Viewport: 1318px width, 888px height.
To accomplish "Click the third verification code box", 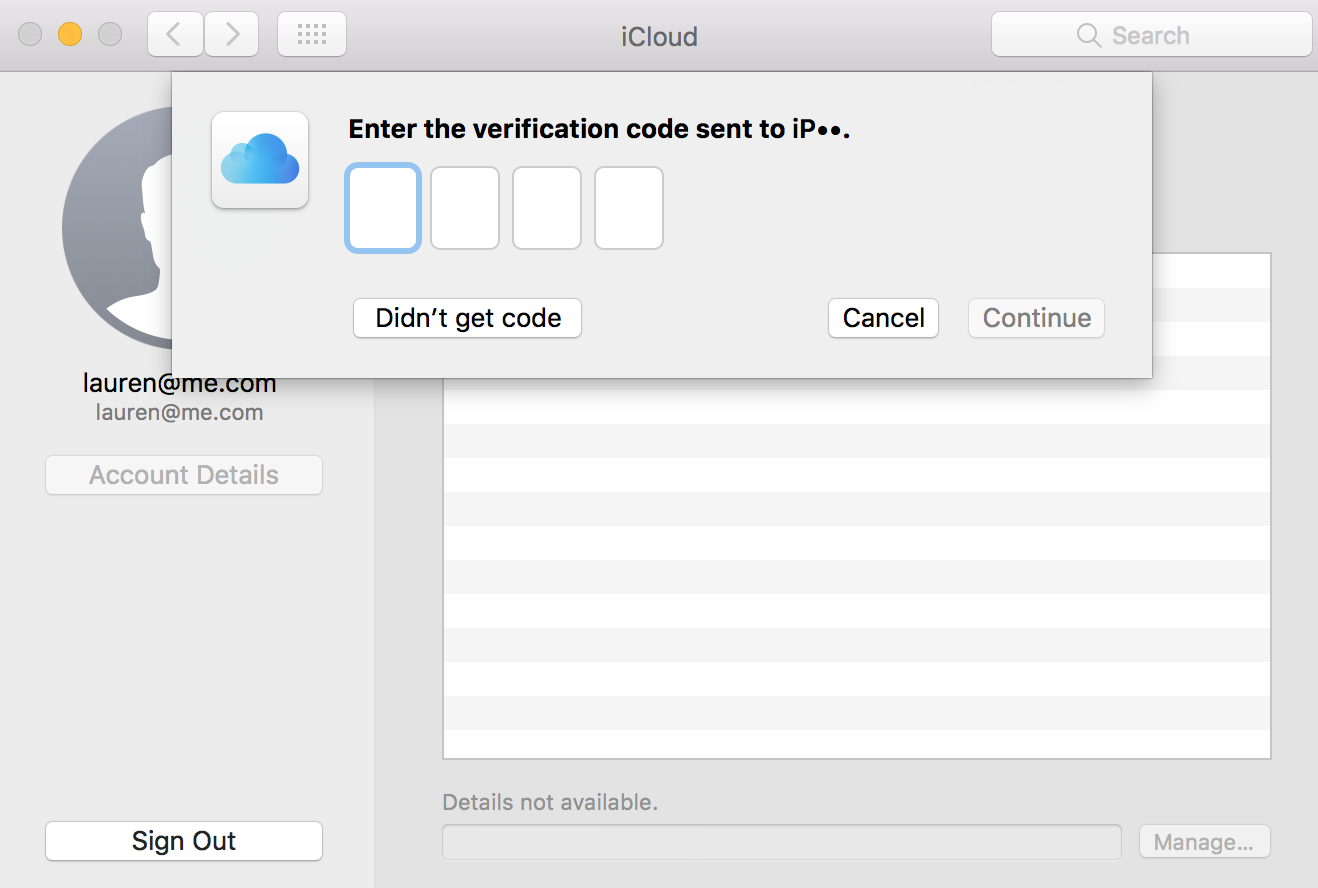I will click(547, 208).
